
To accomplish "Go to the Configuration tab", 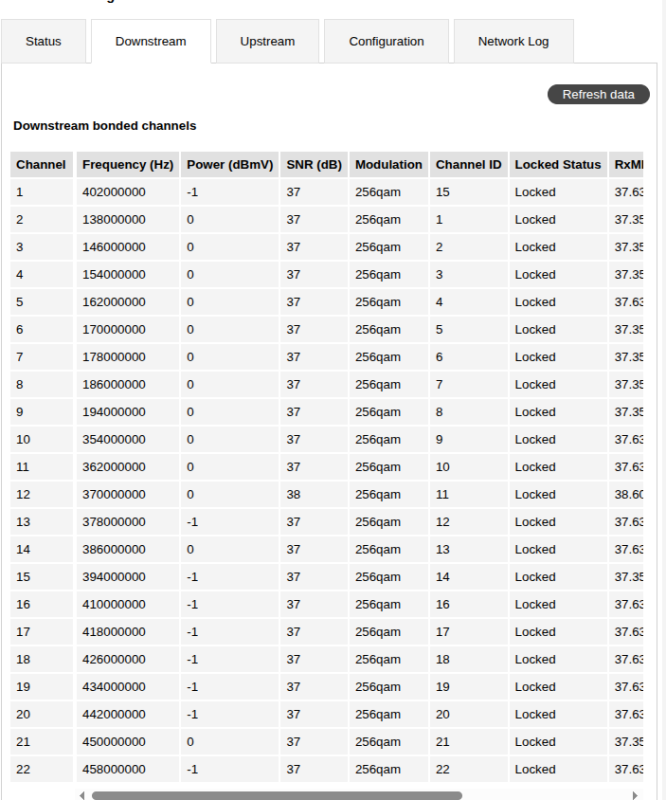I will coord(386,41).
